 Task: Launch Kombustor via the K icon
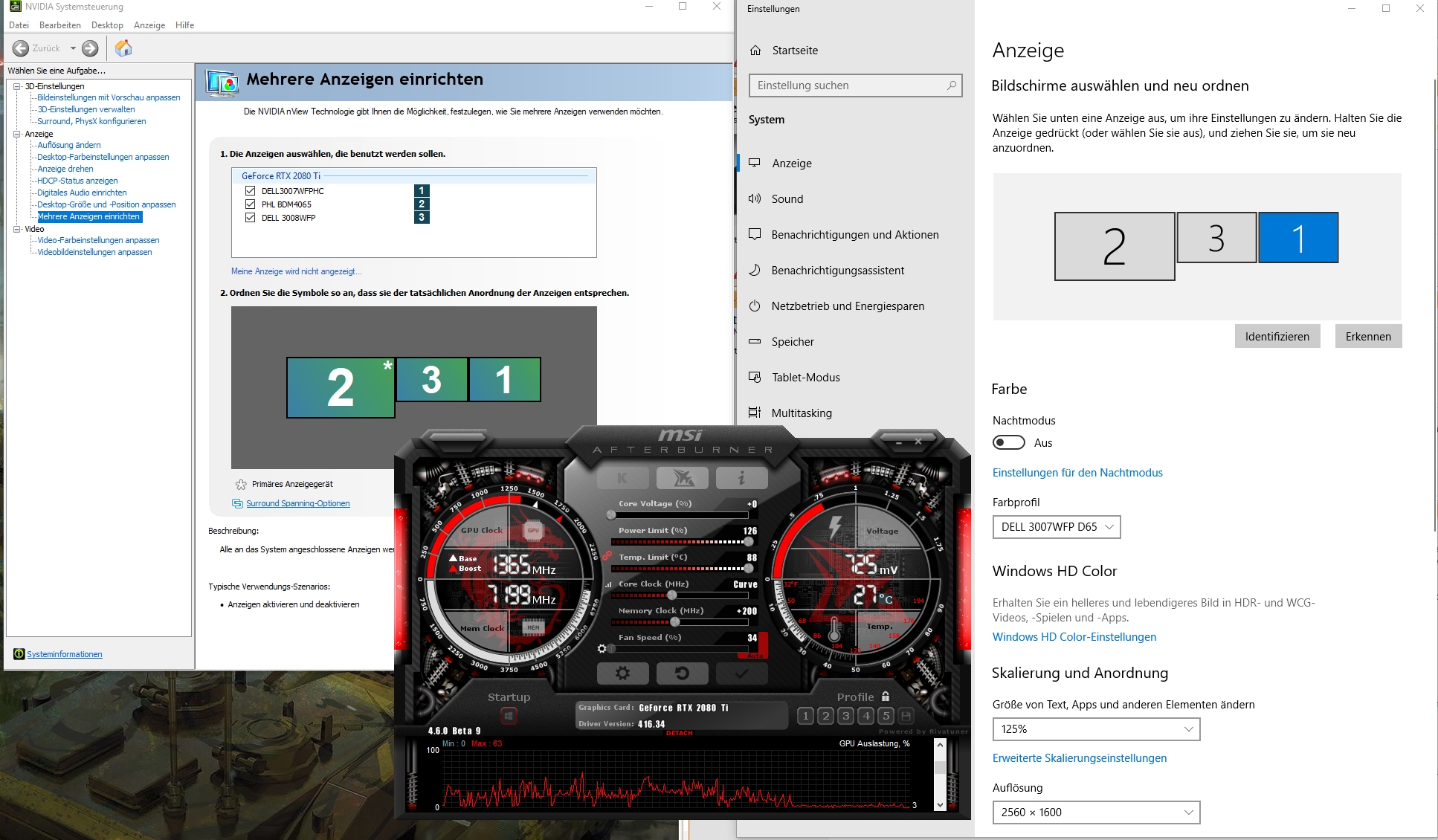(622, 478)
